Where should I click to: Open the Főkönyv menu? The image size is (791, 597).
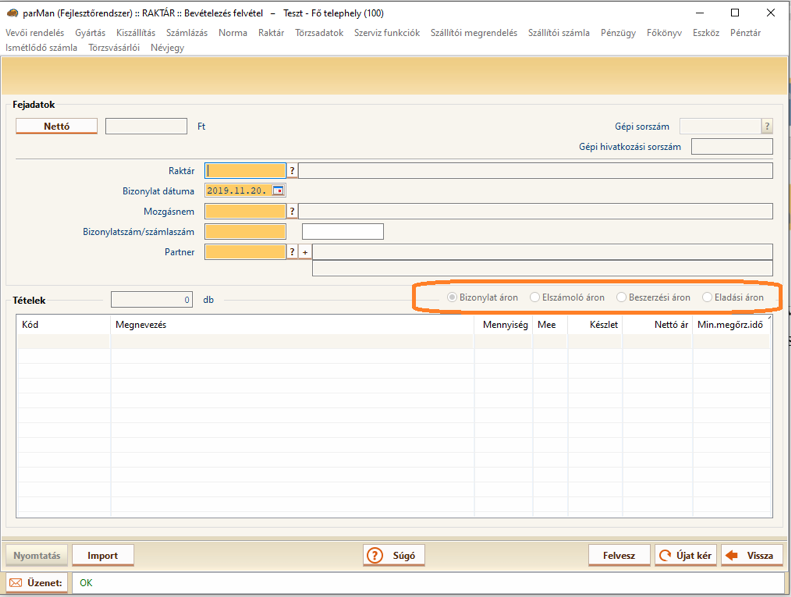coord(664,33)
